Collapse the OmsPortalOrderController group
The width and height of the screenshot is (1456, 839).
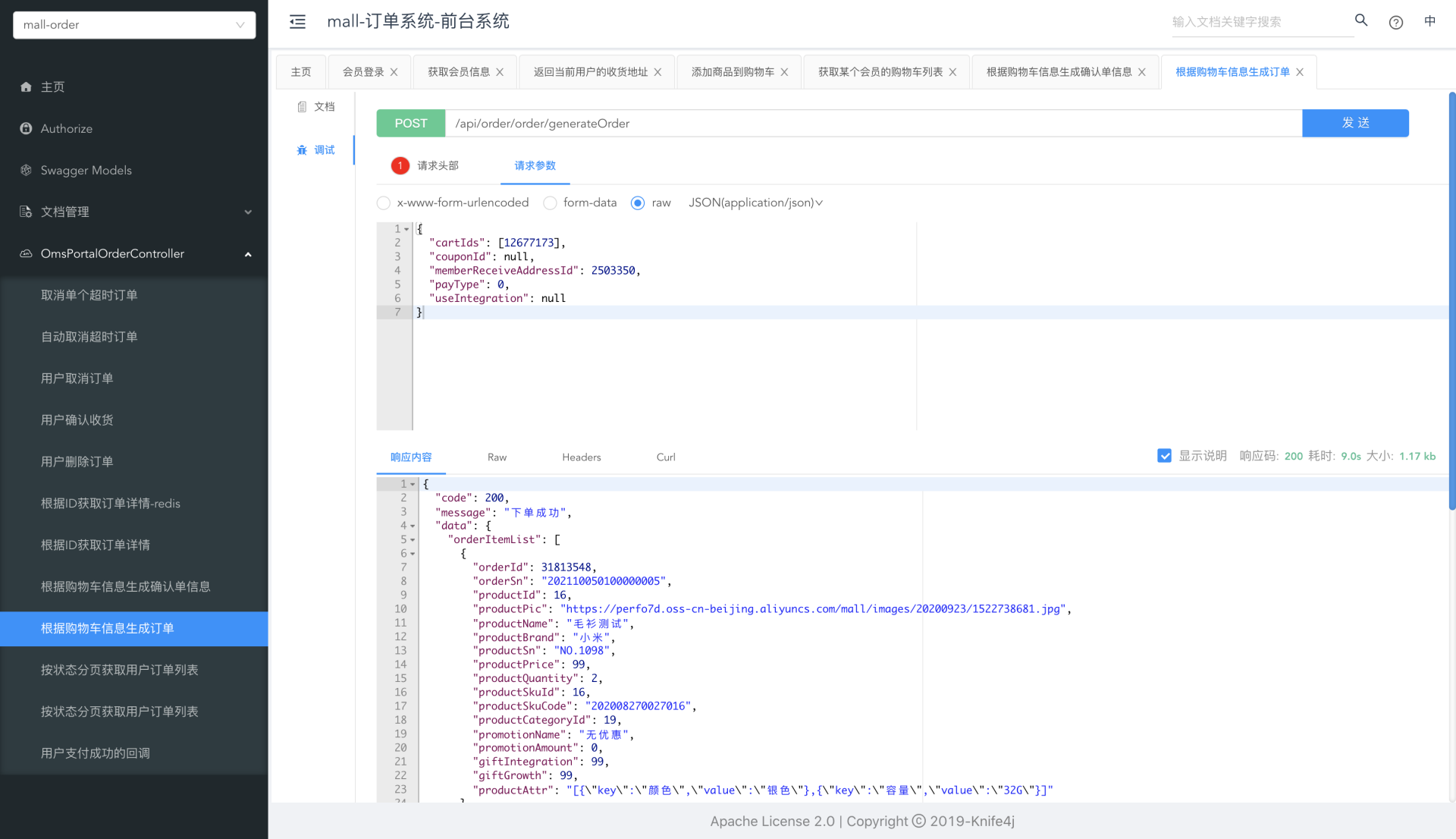click(x=248, y=254)
